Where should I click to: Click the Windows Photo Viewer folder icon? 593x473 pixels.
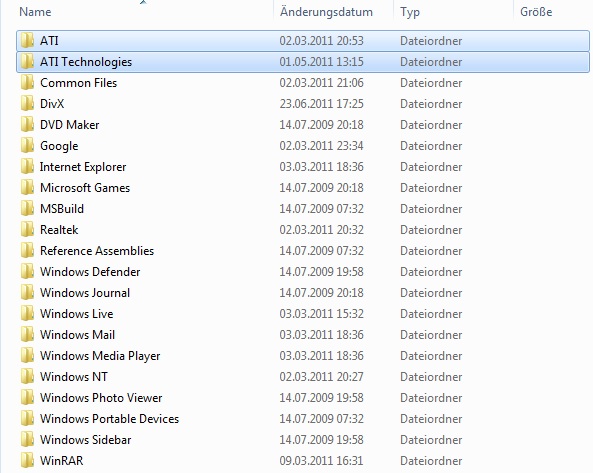click(27, 397)
